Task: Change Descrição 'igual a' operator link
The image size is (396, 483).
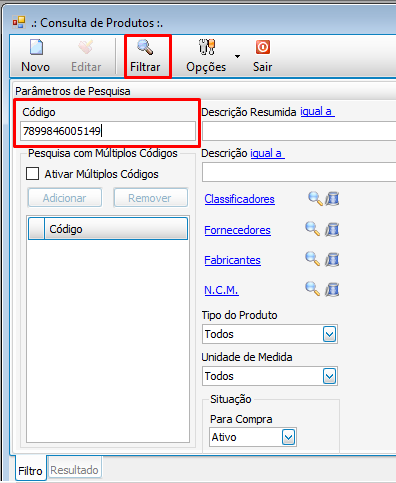Action: [267, 153]
